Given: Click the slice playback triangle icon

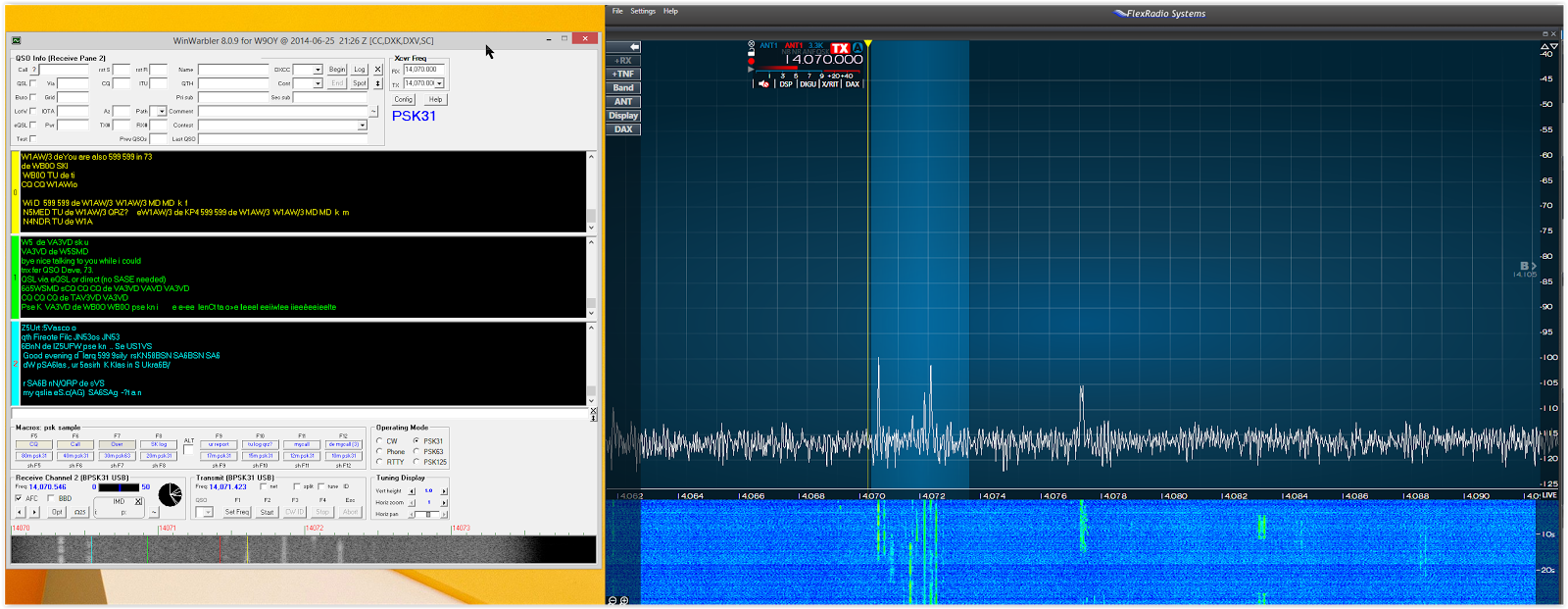Looking at the screenshot, I should click(752, 69).
